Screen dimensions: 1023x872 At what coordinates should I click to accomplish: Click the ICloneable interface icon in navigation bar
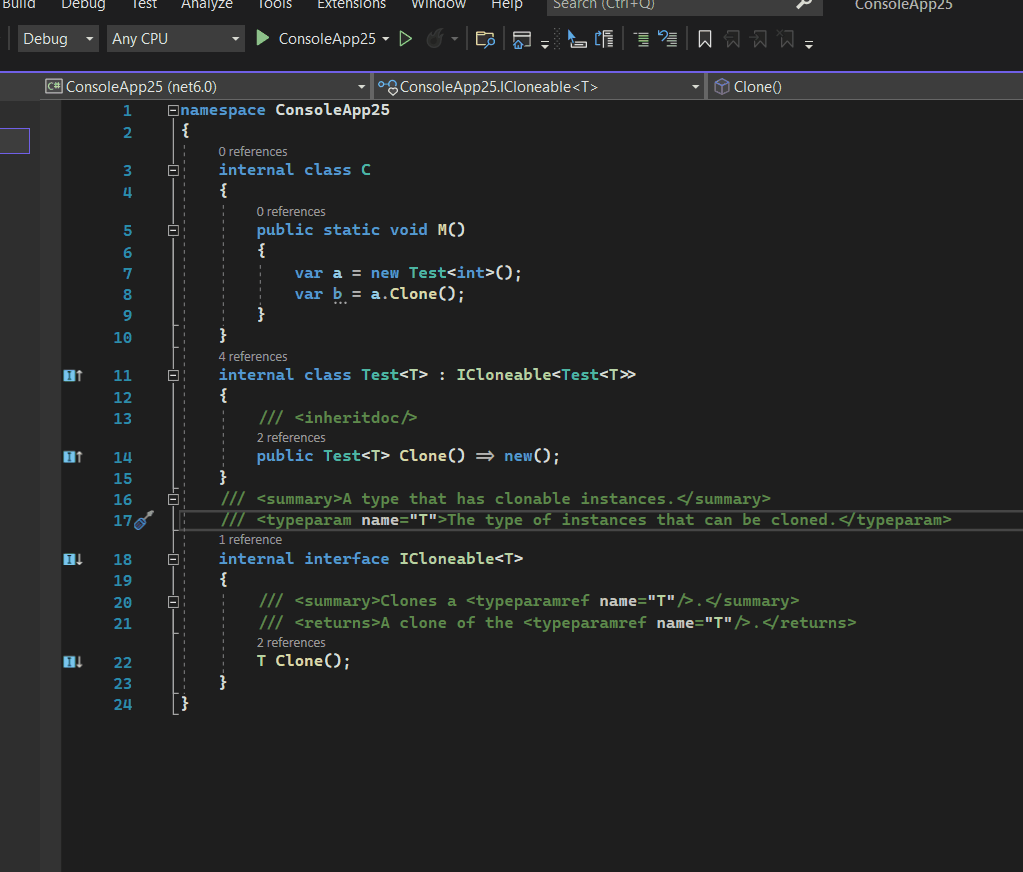pyautogui.click(x=388, y=87)
